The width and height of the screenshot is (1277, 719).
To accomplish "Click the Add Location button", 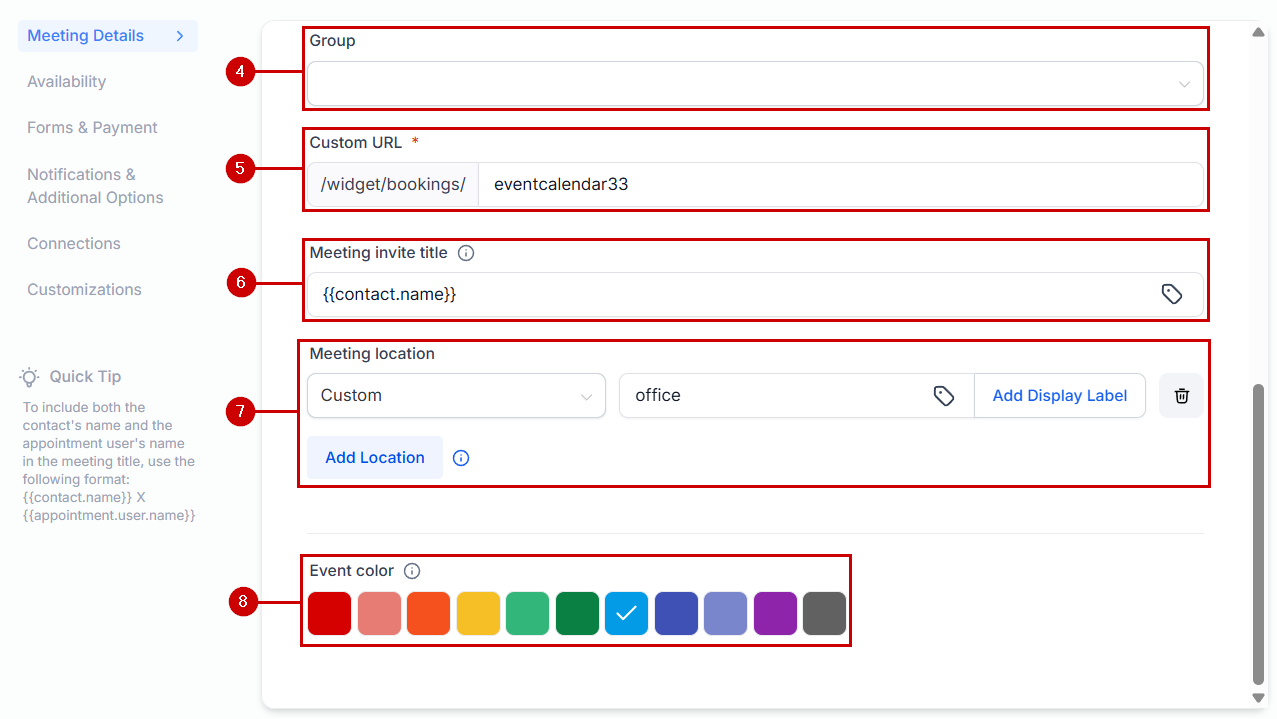I will 375,458.
